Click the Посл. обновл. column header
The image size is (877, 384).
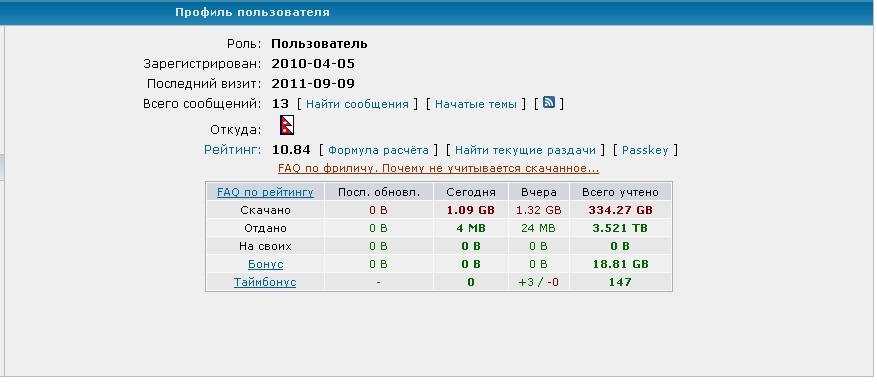379,192
